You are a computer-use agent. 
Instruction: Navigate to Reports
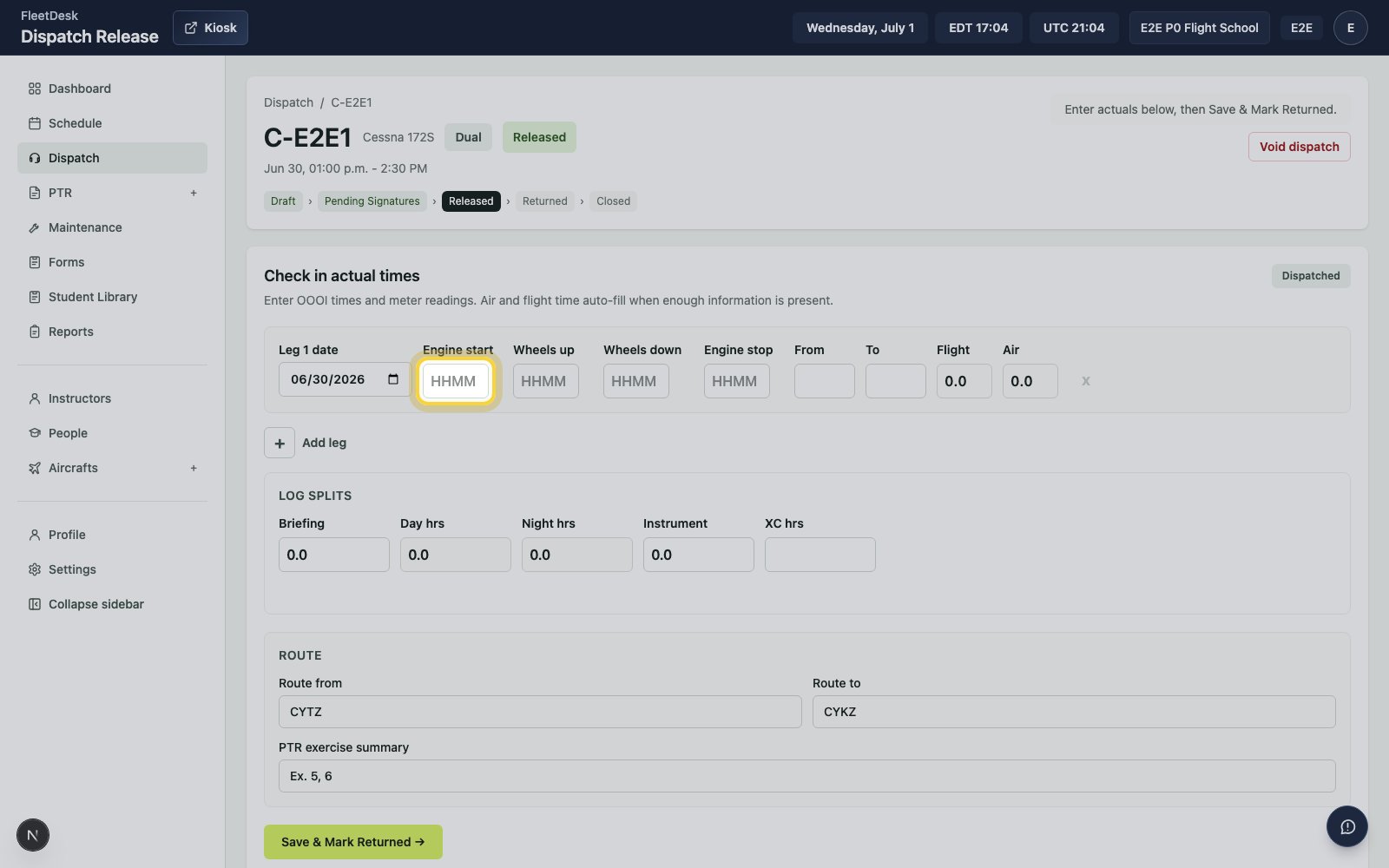coord(112,332)
